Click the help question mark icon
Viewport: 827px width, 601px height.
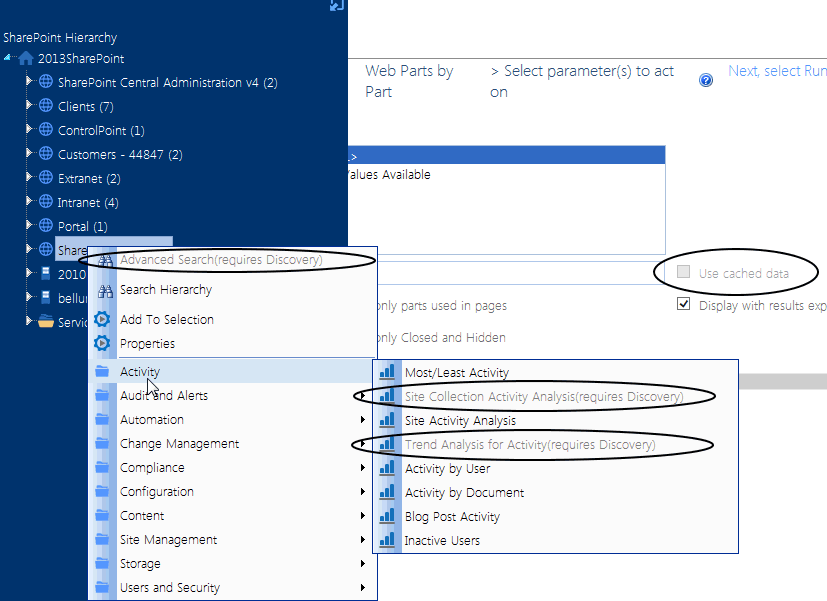(x=706, y=80)
